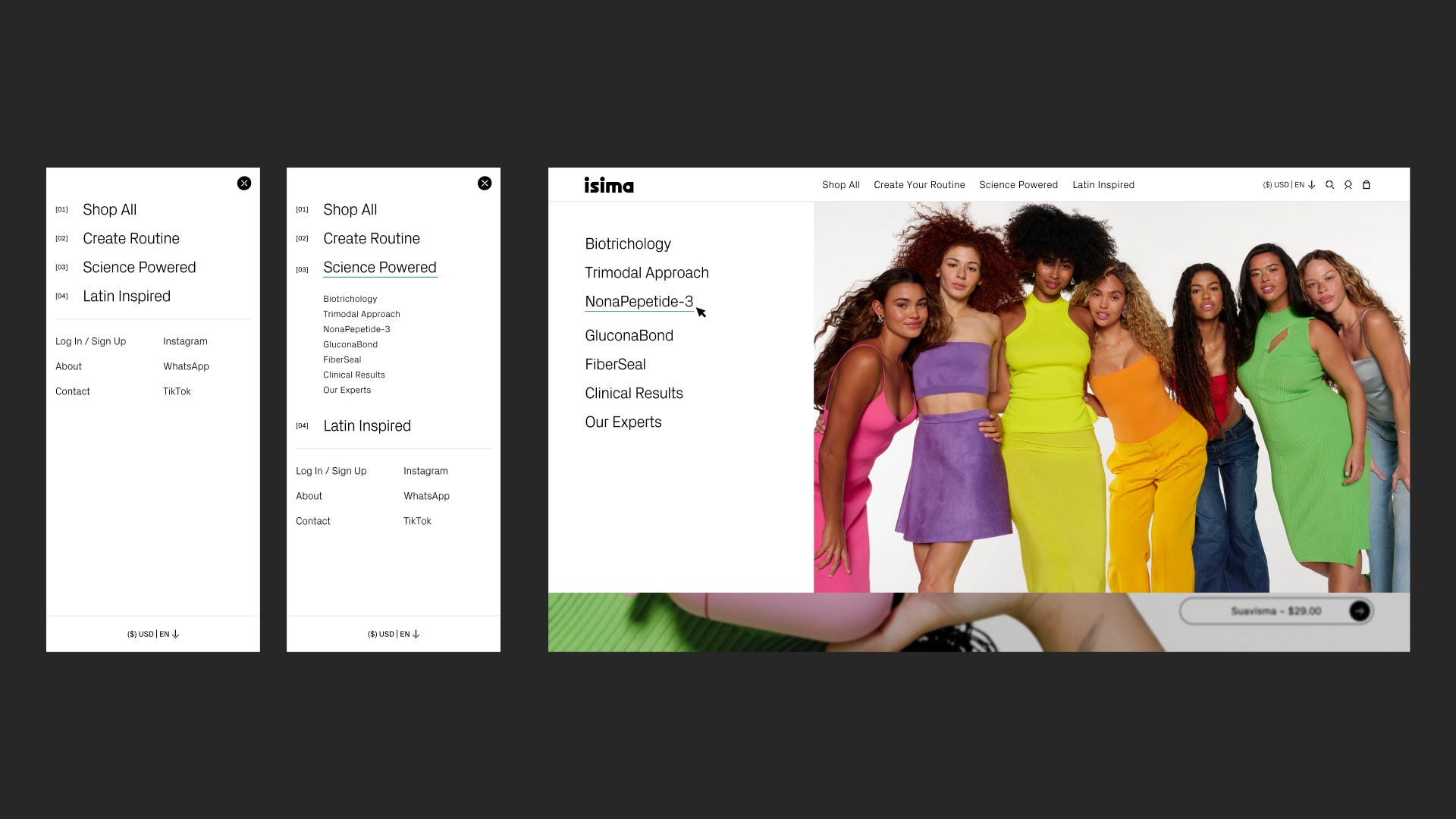The width and height of the screenshot is (1456, 819).
Task: Click arrow button on Suavisma product pill
Action: point(1359,611)
